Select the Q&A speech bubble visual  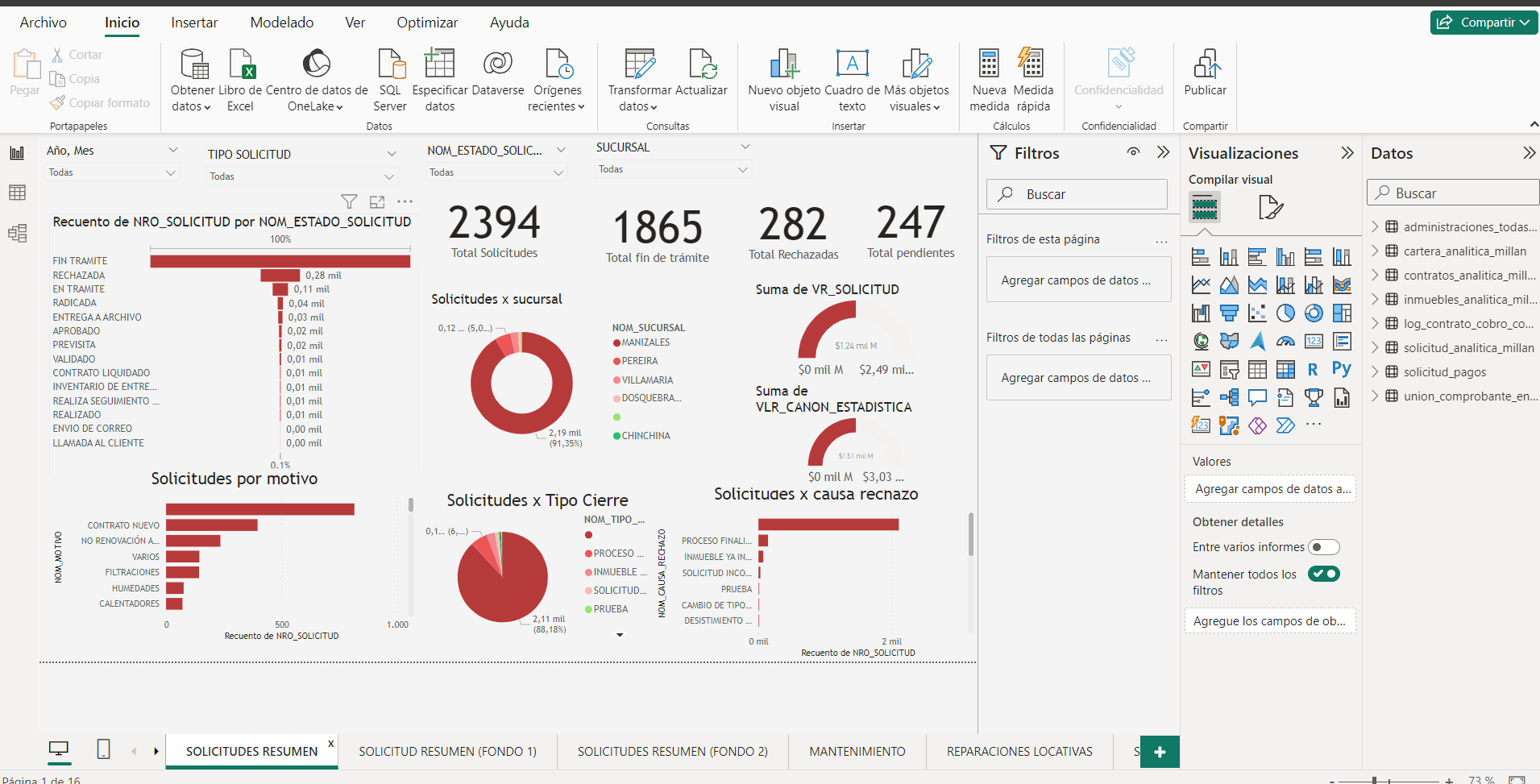tap(1257, 397)
